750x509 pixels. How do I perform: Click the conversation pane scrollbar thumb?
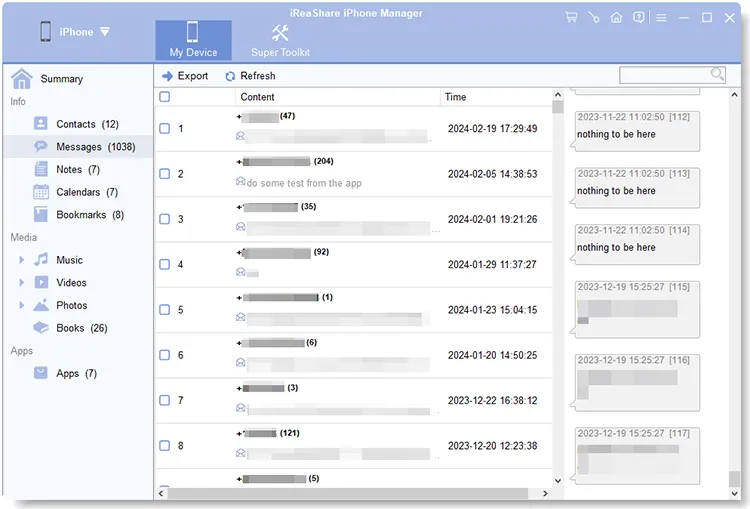point(734,478)
